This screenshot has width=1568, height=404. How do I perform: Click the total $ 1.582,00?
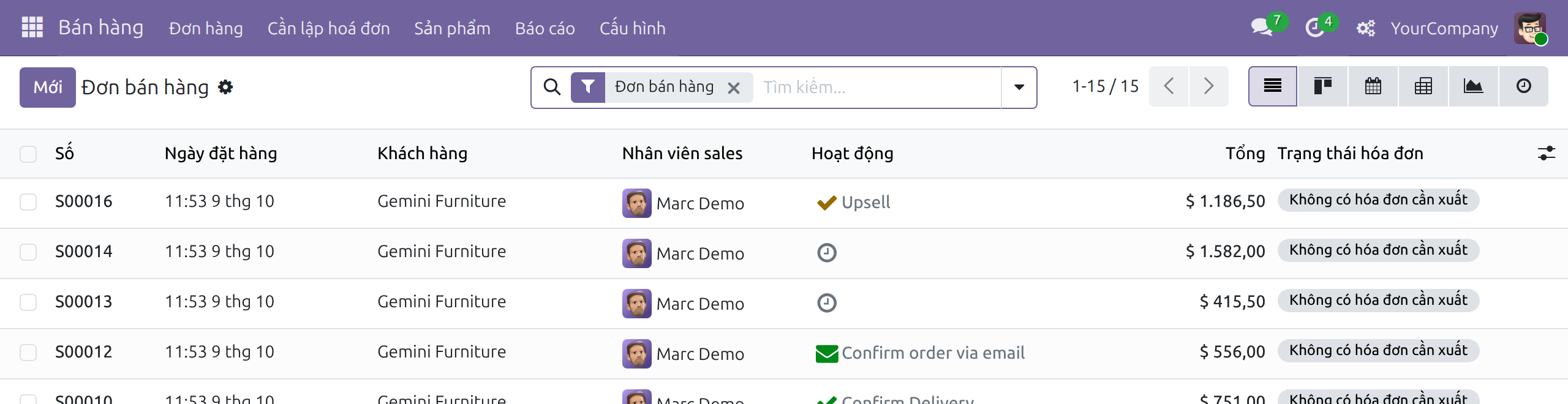pos(1225,252)
